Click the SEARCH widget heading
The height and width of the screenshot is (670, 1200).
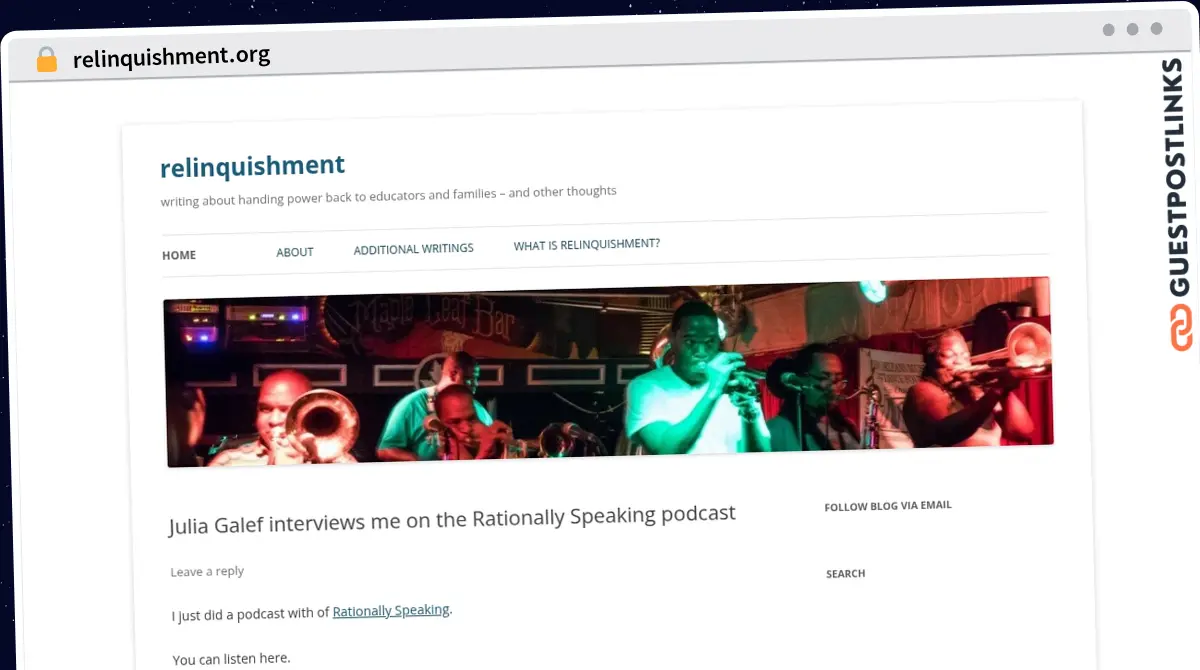[845, 574]
